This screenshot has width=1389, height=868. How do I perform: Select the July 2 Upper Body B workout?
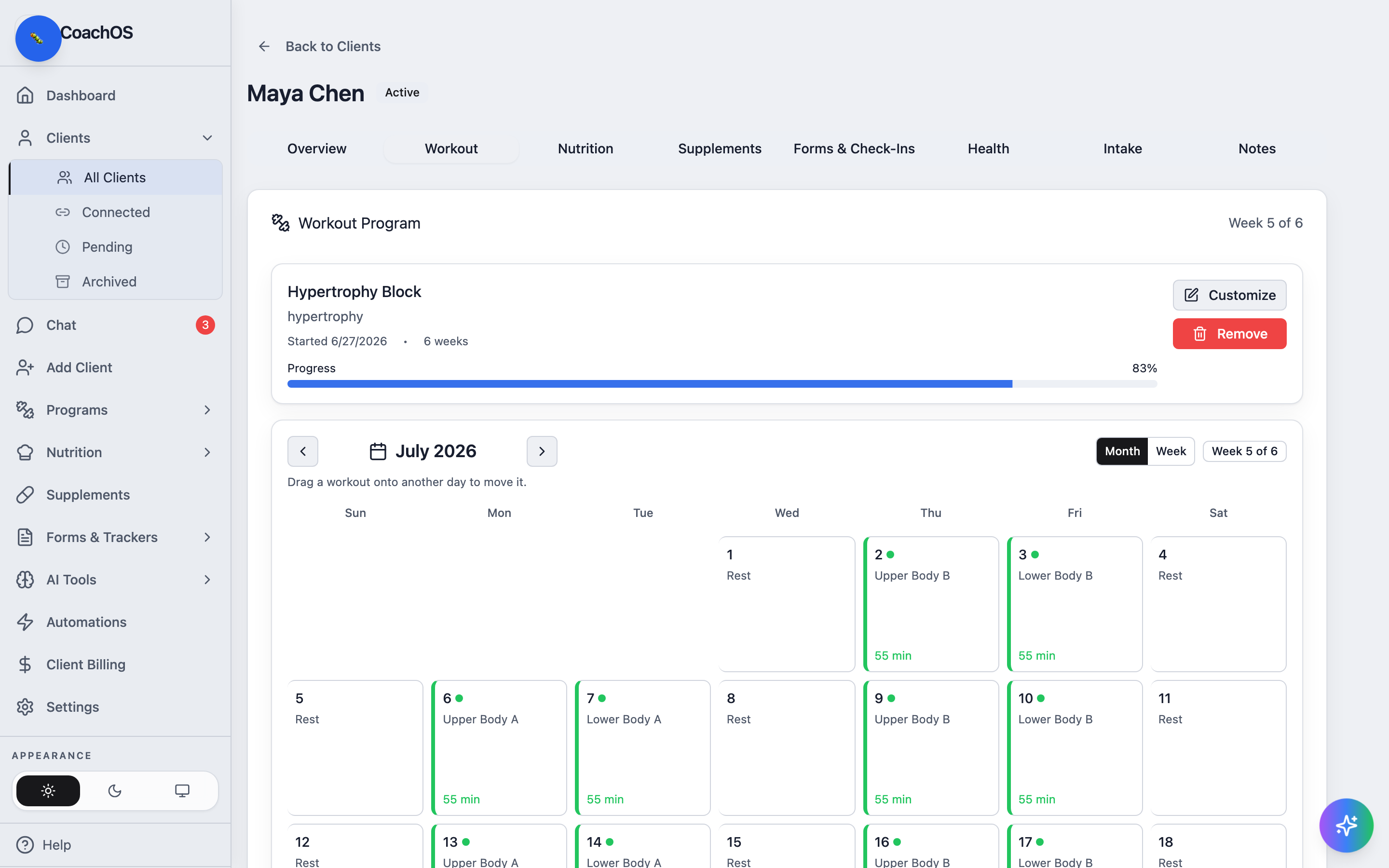tap(931, 604)
